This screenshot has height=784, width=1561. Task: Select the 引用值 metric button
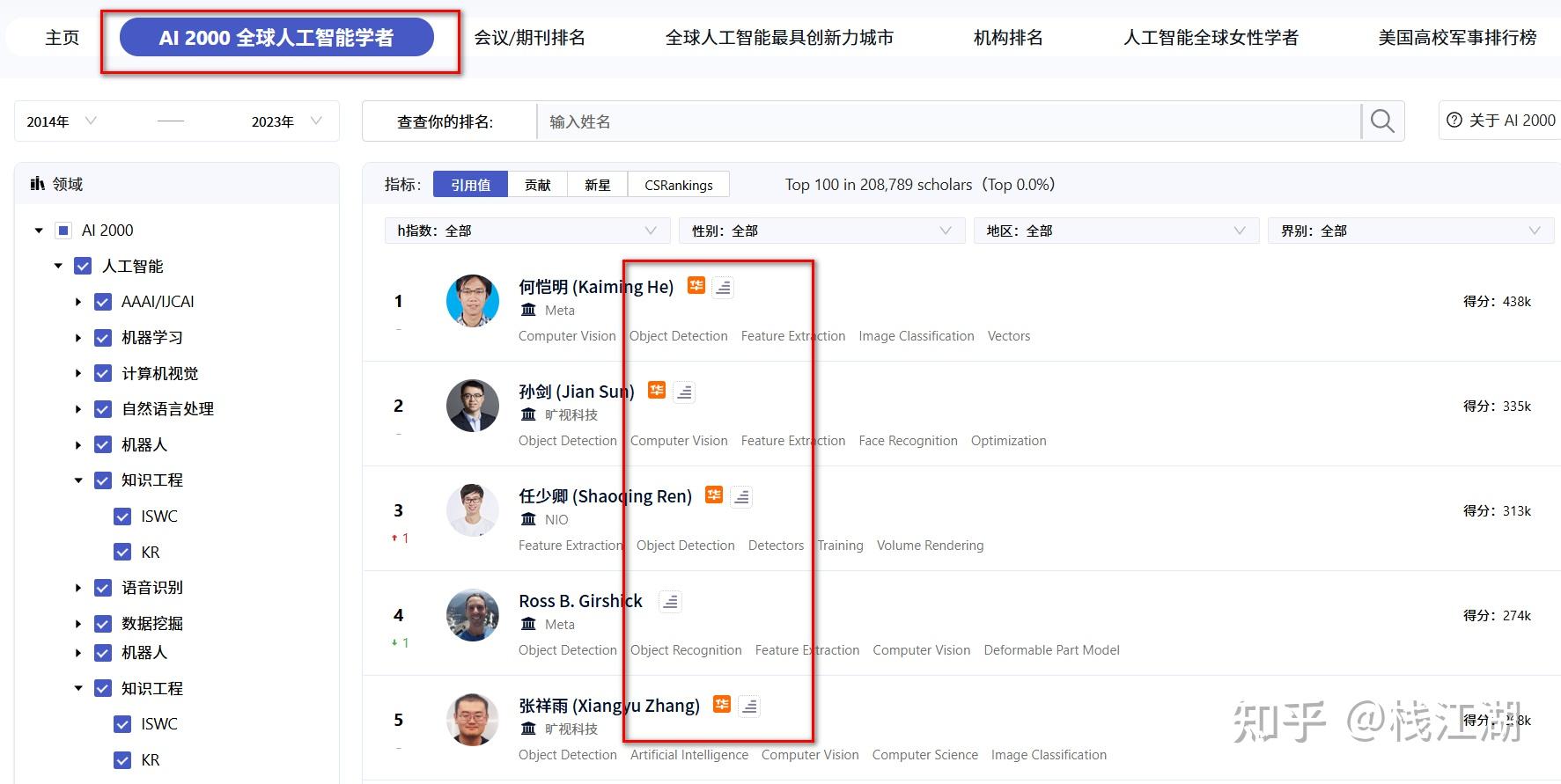(471, 185)
